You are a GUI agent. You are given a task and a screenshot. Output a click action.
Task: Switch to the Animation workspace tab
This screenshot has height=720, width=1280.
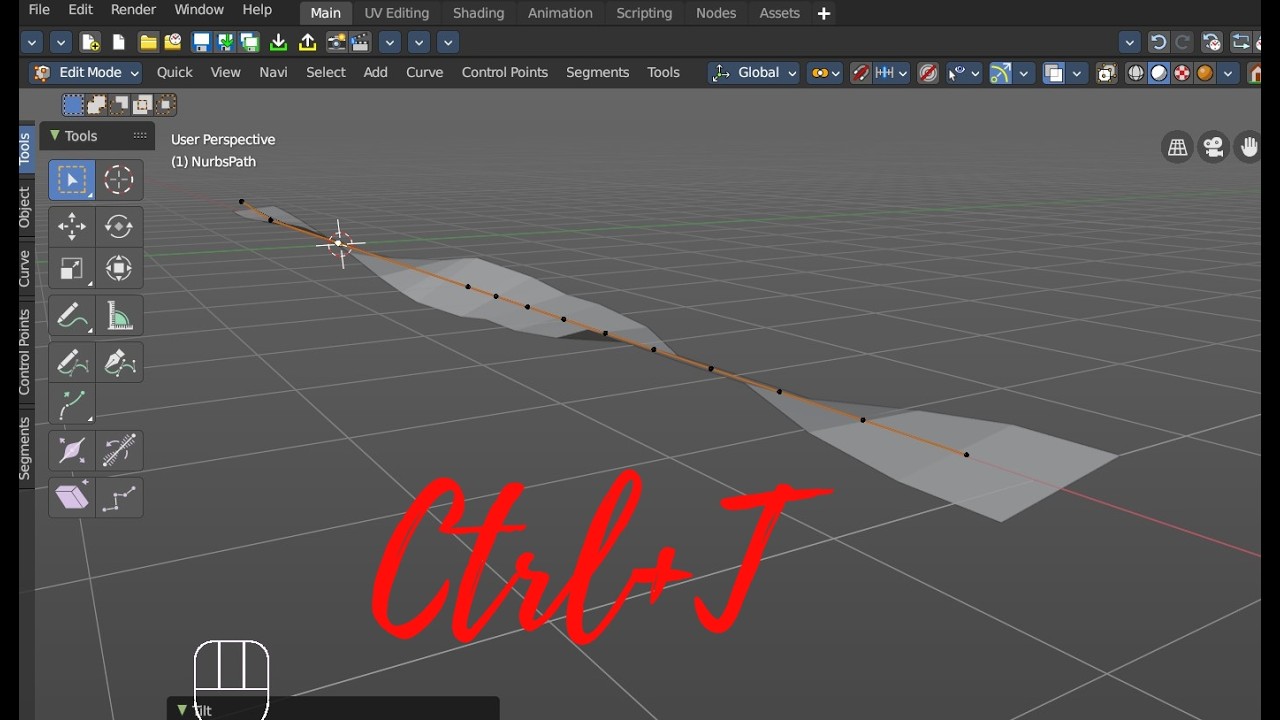[x=560, y=13]
